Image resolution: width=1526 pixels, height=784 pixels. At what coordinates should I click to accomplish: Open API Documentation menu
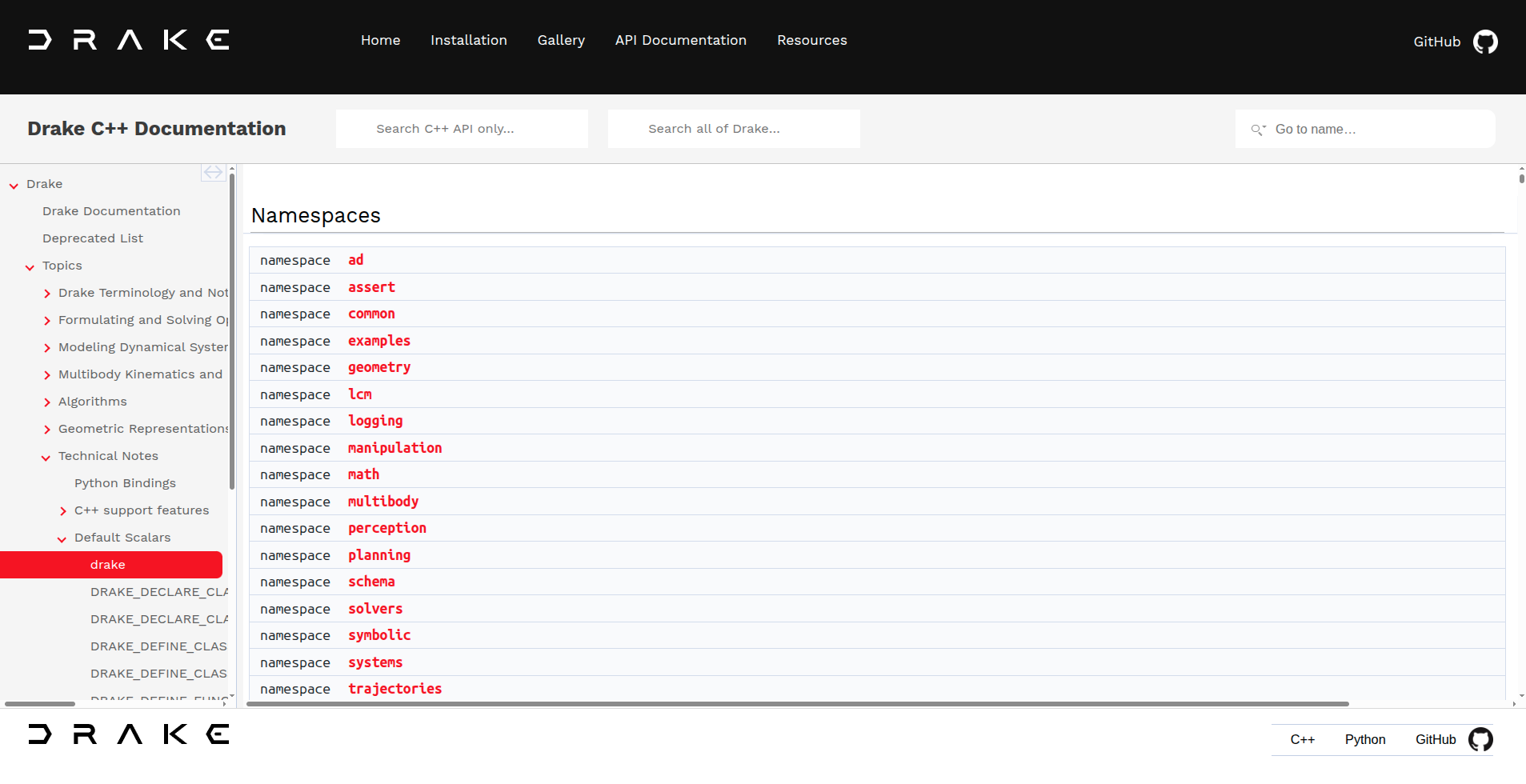point(681,40)
